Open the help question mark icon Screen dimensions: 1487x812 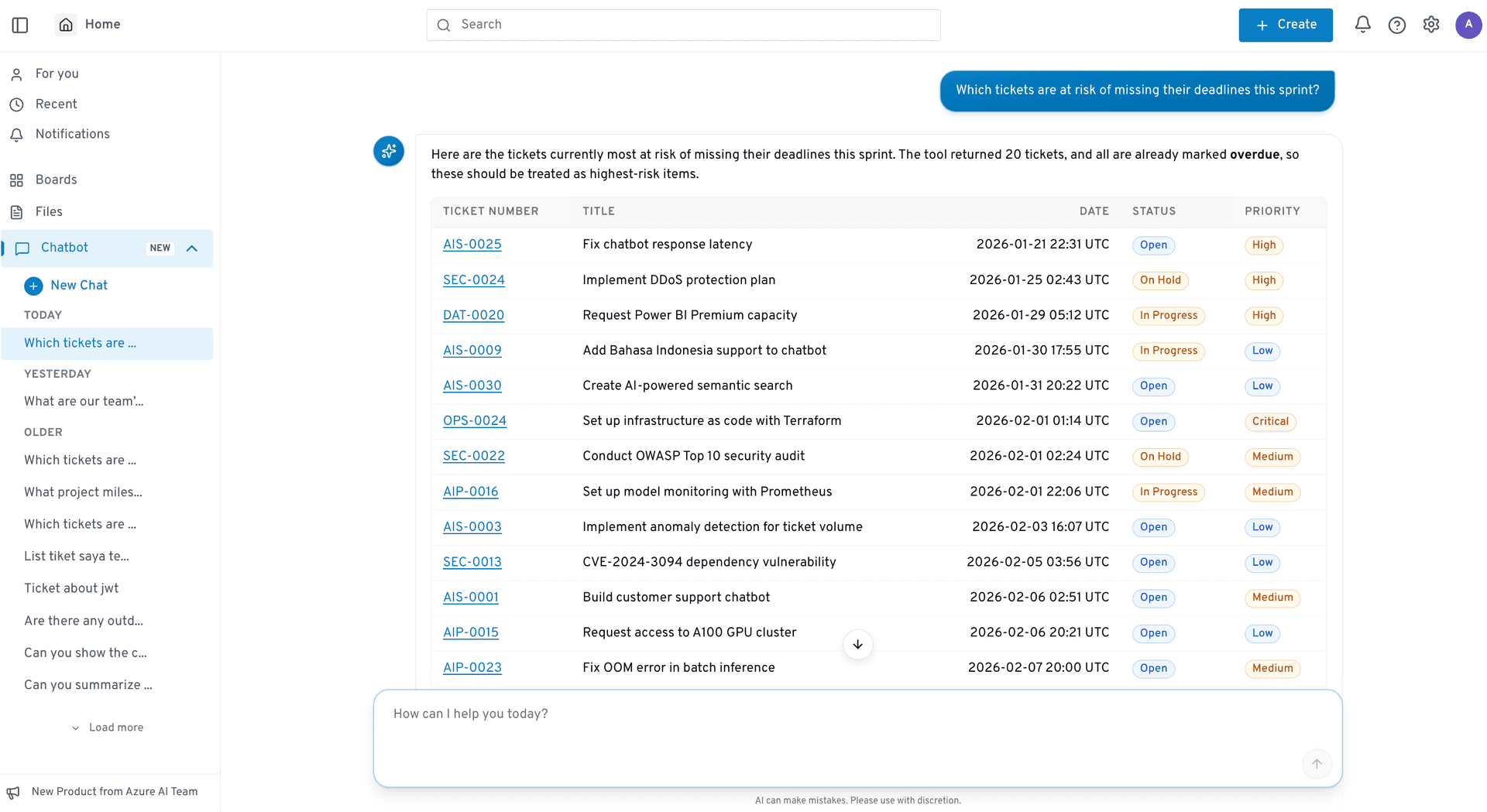[x=1396, y=25]
